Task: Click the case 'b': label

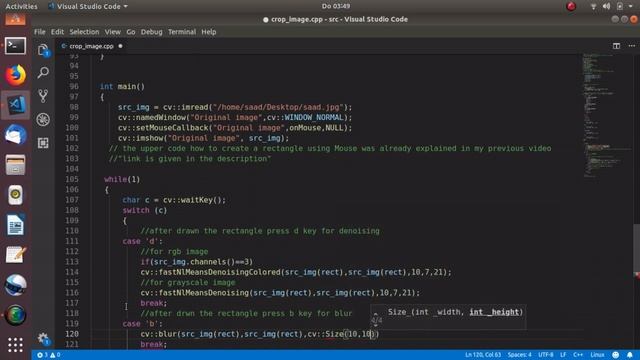Action: click(142, 324)
